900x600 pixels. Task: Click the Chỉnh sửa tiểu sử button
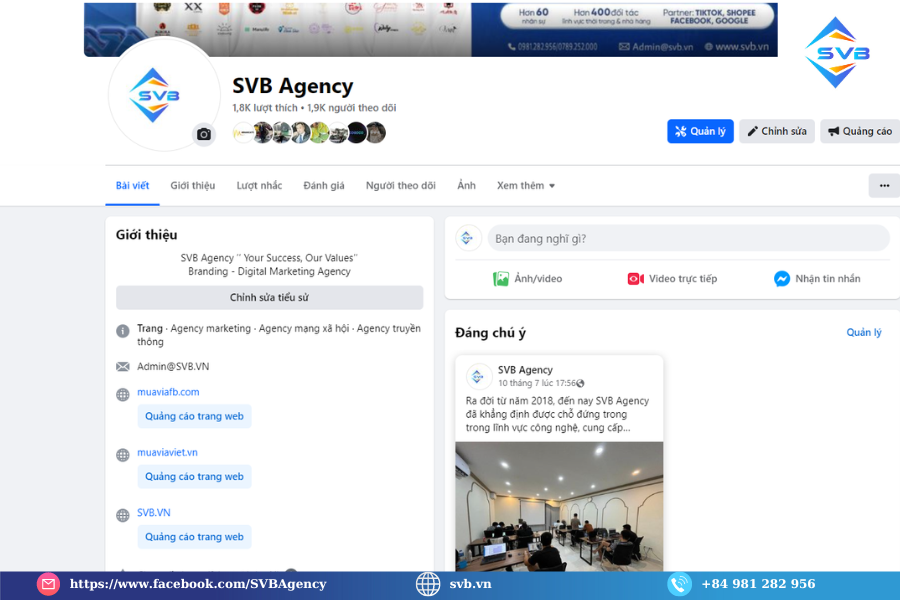click(269, 297)
